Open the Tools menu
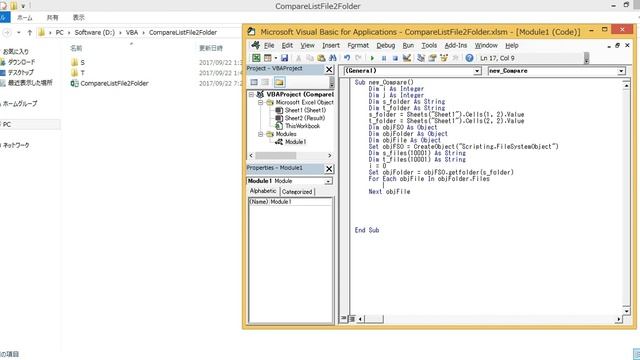This screenshot has width=640, height=360. 429,45
